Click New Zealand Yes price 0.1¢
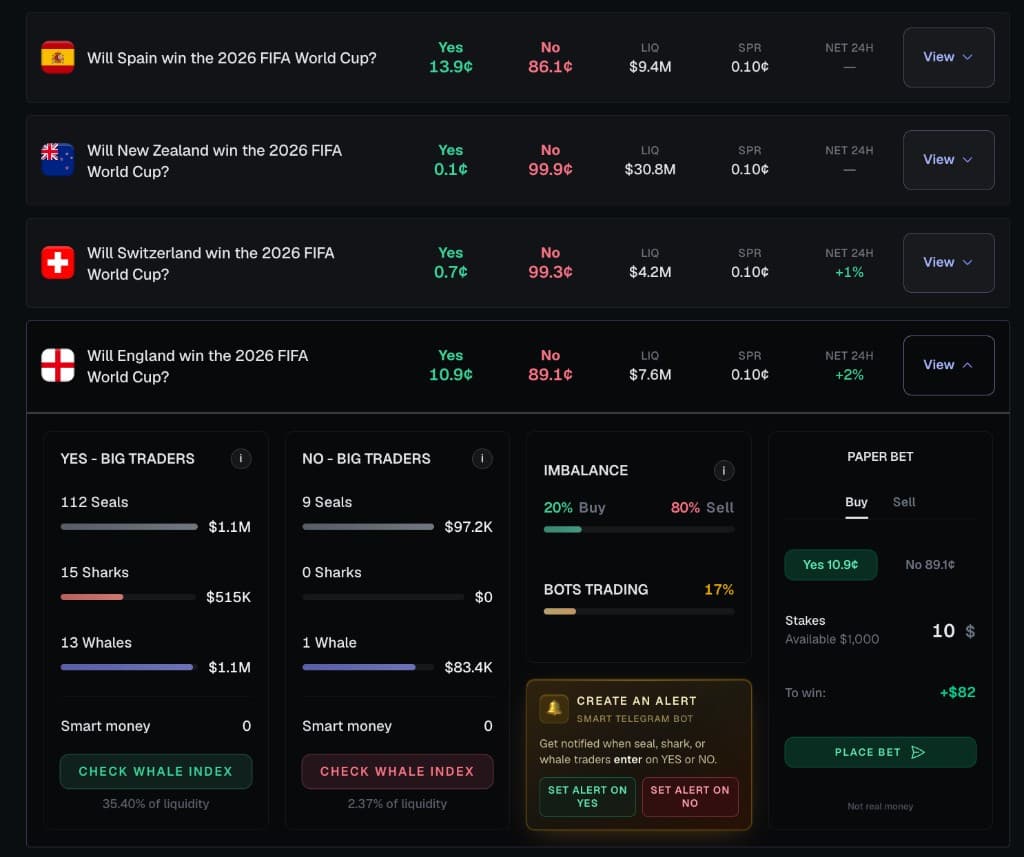 (451, 169)
